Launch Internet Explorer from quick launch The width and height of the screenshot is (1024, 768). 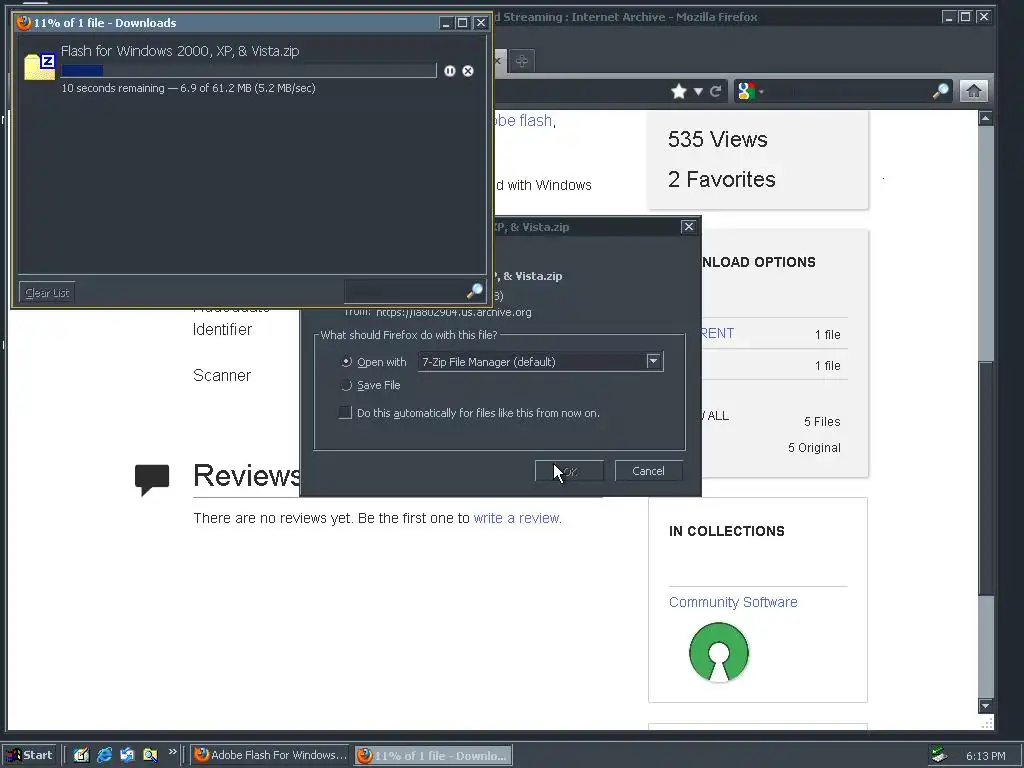coord(104,755)
